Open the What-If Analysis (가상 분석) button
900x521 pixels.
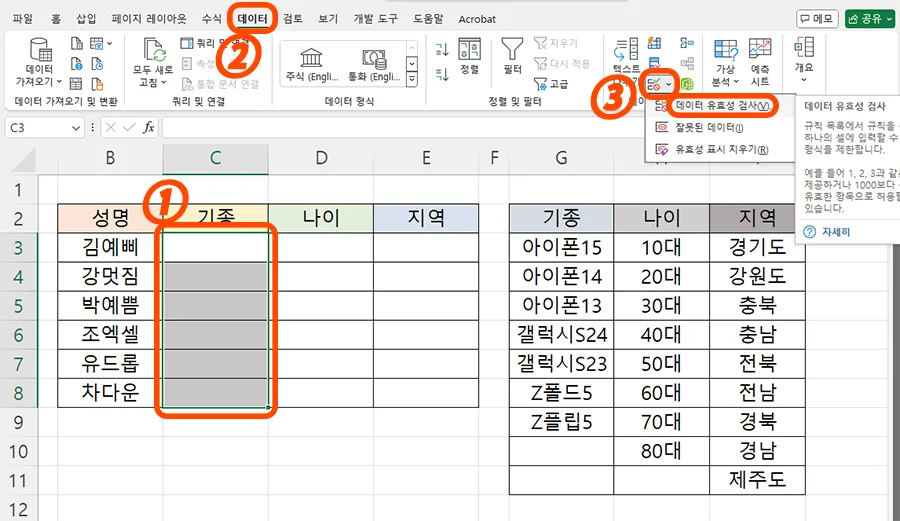coord(726,63)
